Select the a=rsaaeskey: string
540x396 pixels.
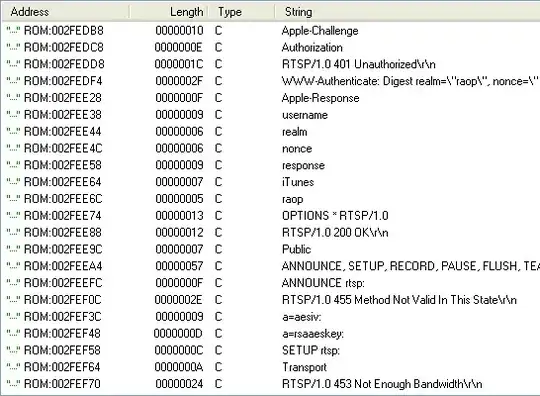coord(313,334)
